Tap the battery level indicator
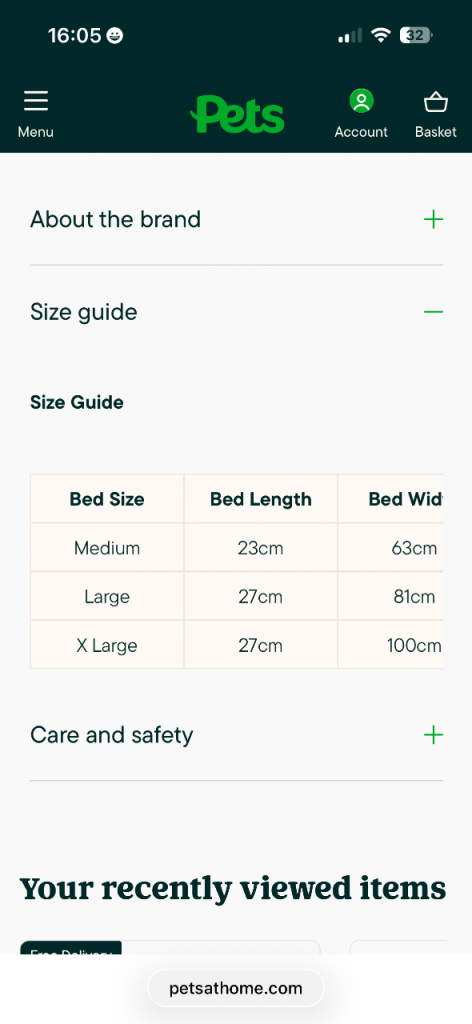Screen dimensions: 472x1024 point(416,35)
